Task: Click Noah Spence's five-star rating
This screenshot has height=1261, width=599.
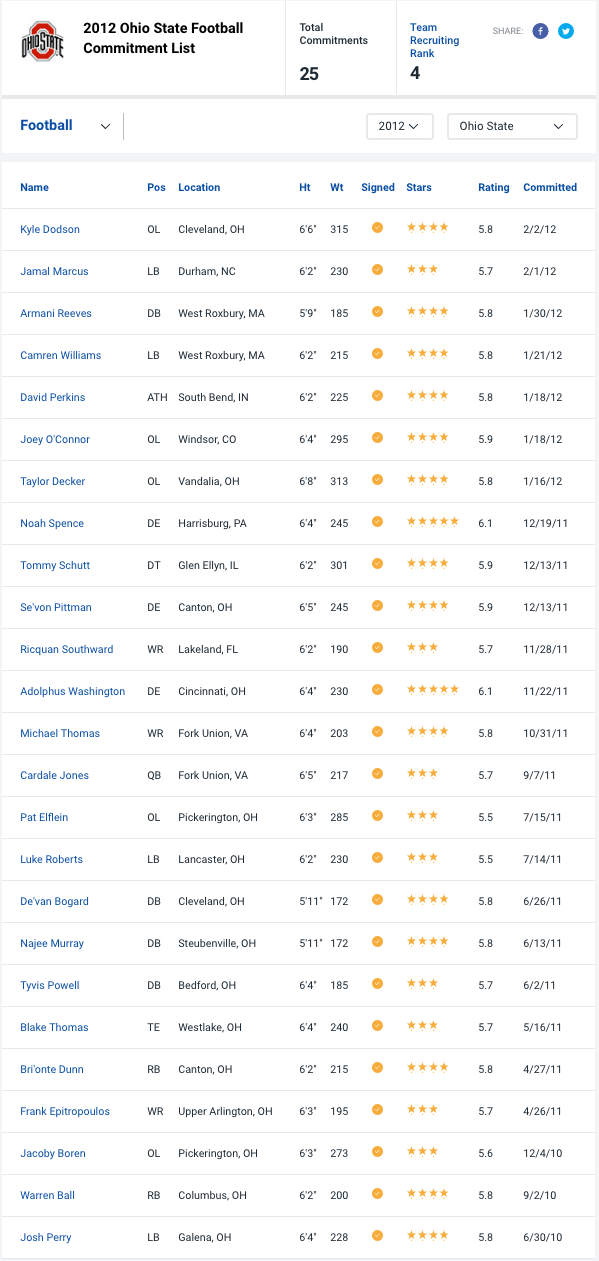Action: [433, 521]
